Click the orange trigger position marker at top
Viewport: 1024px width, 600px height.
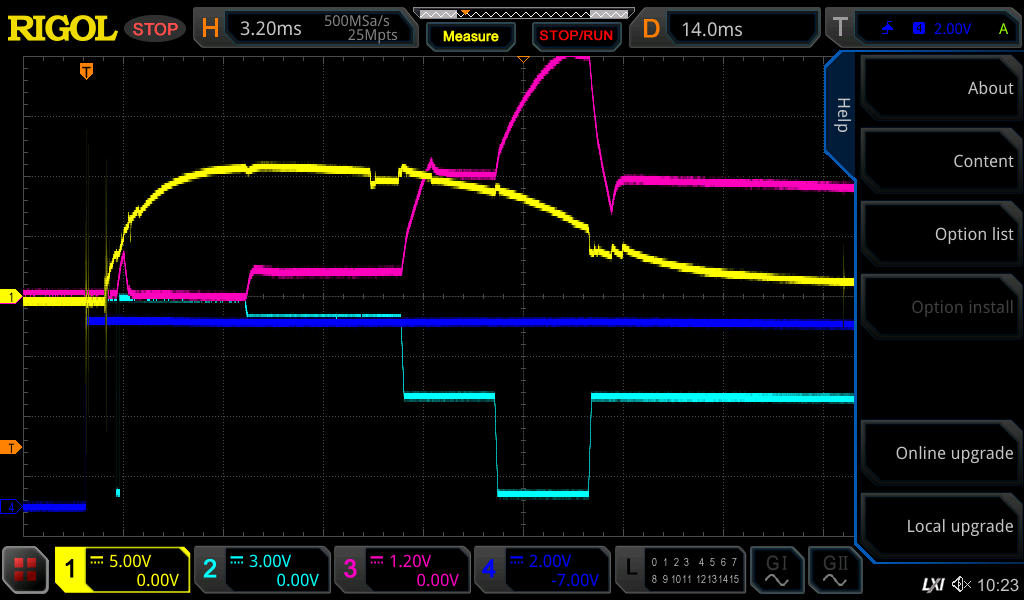(87, 71)
